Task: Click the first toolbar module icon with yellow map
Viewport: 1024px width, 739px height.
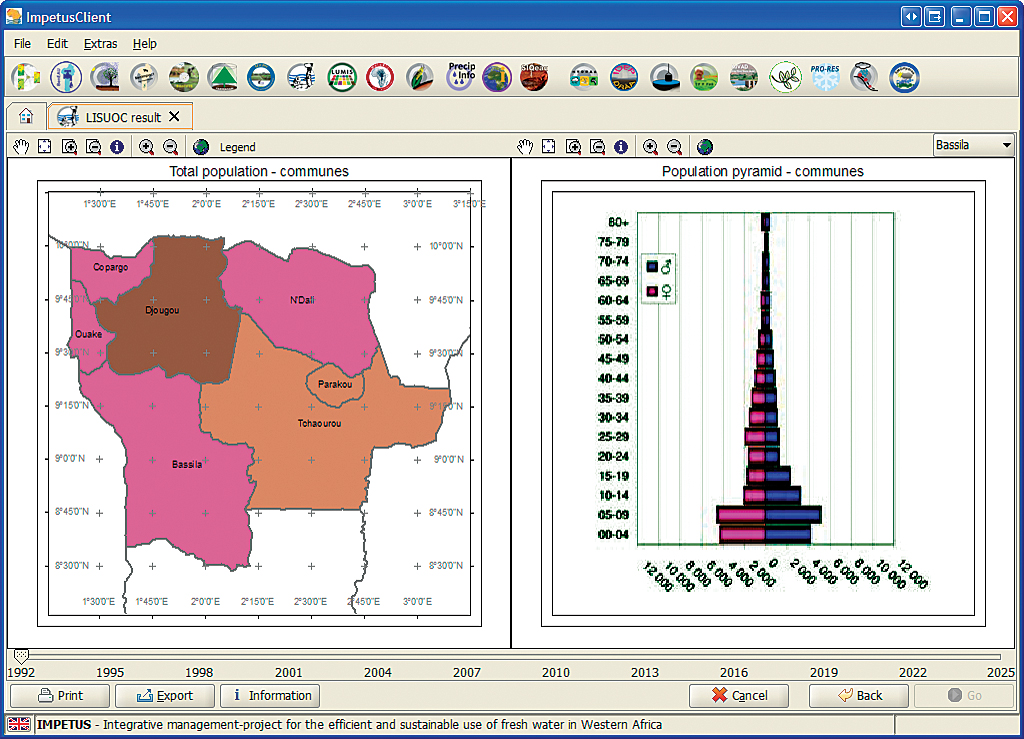Action: (26, 77)
